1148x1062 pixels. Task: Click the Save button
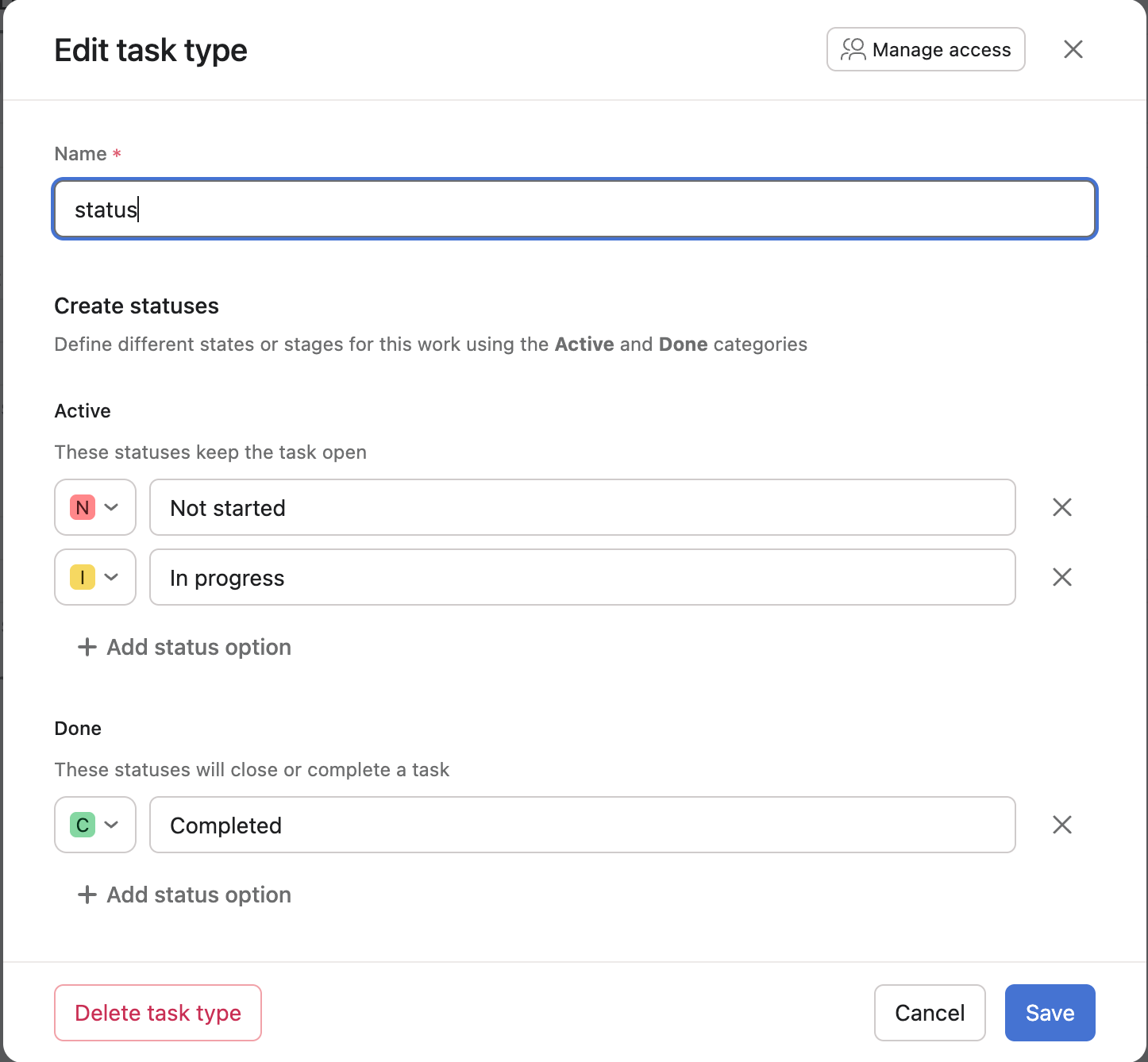pyautogui.click(x=1050, y=1013)
